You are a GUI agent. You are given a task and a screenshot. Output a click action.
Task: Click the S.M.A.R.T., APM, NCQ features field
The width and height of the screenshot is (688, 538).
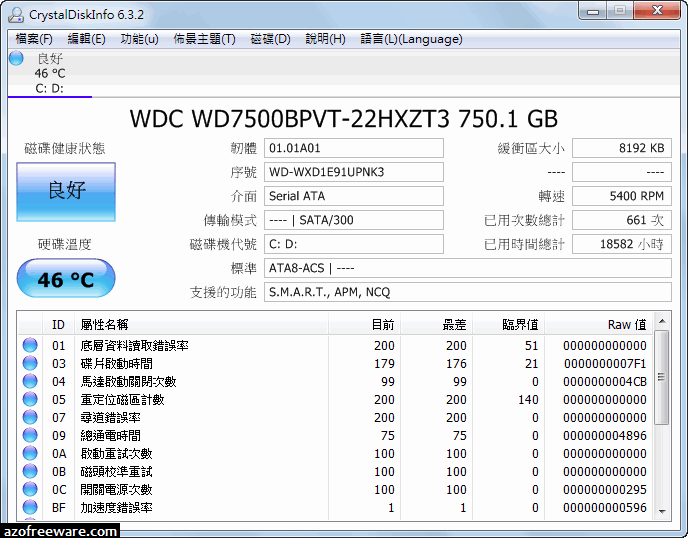coord(468,292)
